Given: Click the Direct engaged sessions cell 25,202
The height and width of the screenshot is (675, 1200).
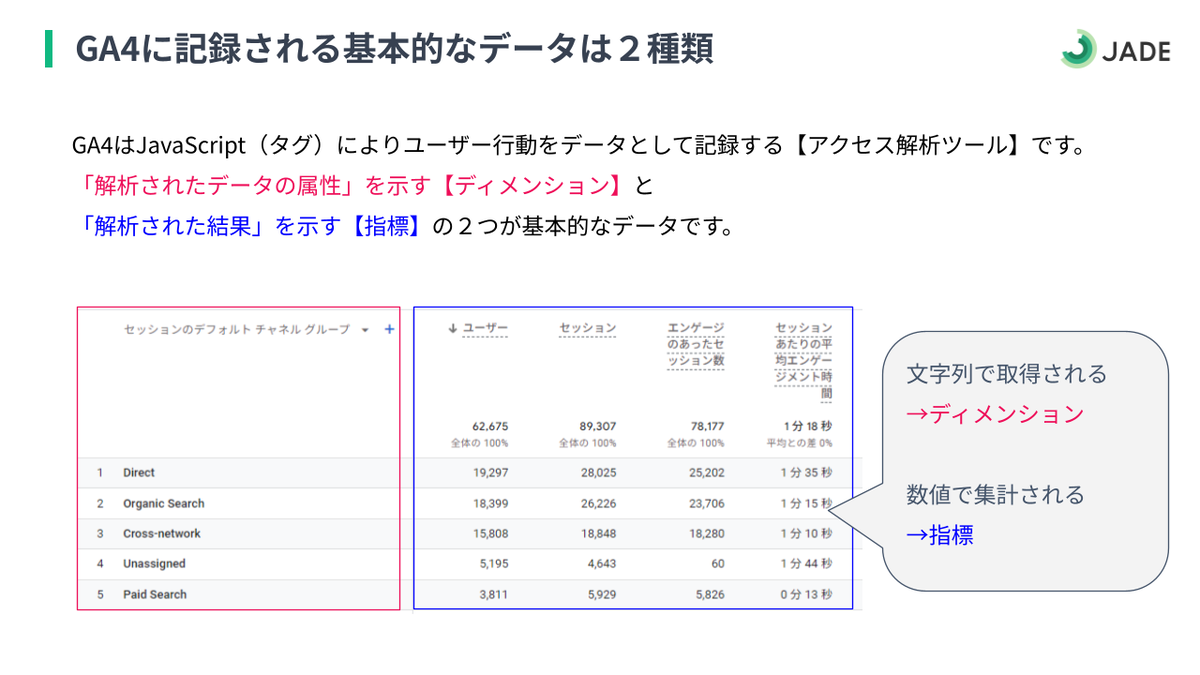Looking at the screenshot, I should click(x=707, y=472).
